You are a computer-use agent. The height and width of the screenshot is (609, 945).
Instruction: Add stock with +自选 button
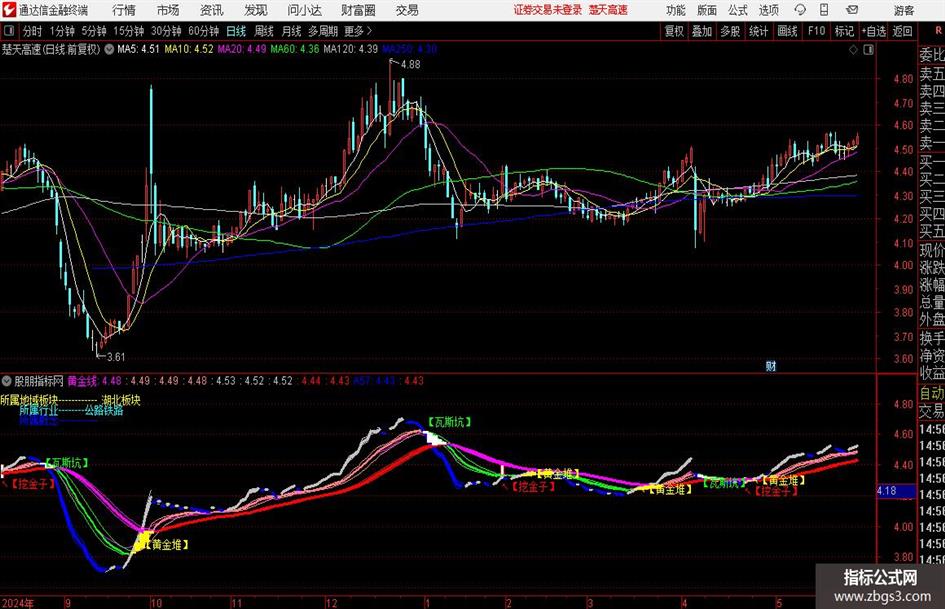coord(874,31)
